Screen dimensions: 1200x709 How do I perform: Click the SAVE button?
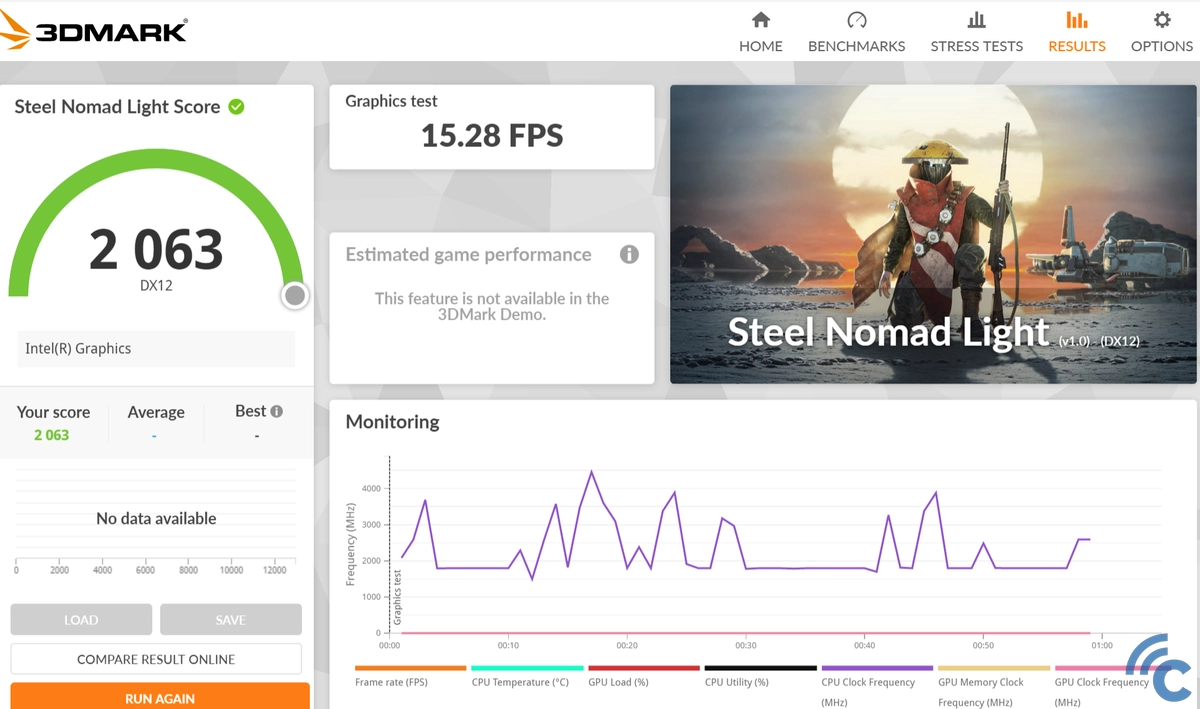[x=230, y=620]
